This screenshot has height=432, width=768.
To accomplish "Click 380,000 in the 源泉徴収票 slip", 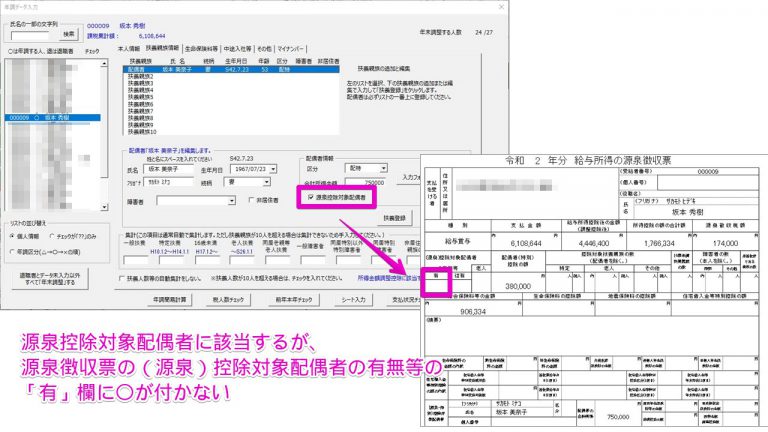I will point(518,286).
